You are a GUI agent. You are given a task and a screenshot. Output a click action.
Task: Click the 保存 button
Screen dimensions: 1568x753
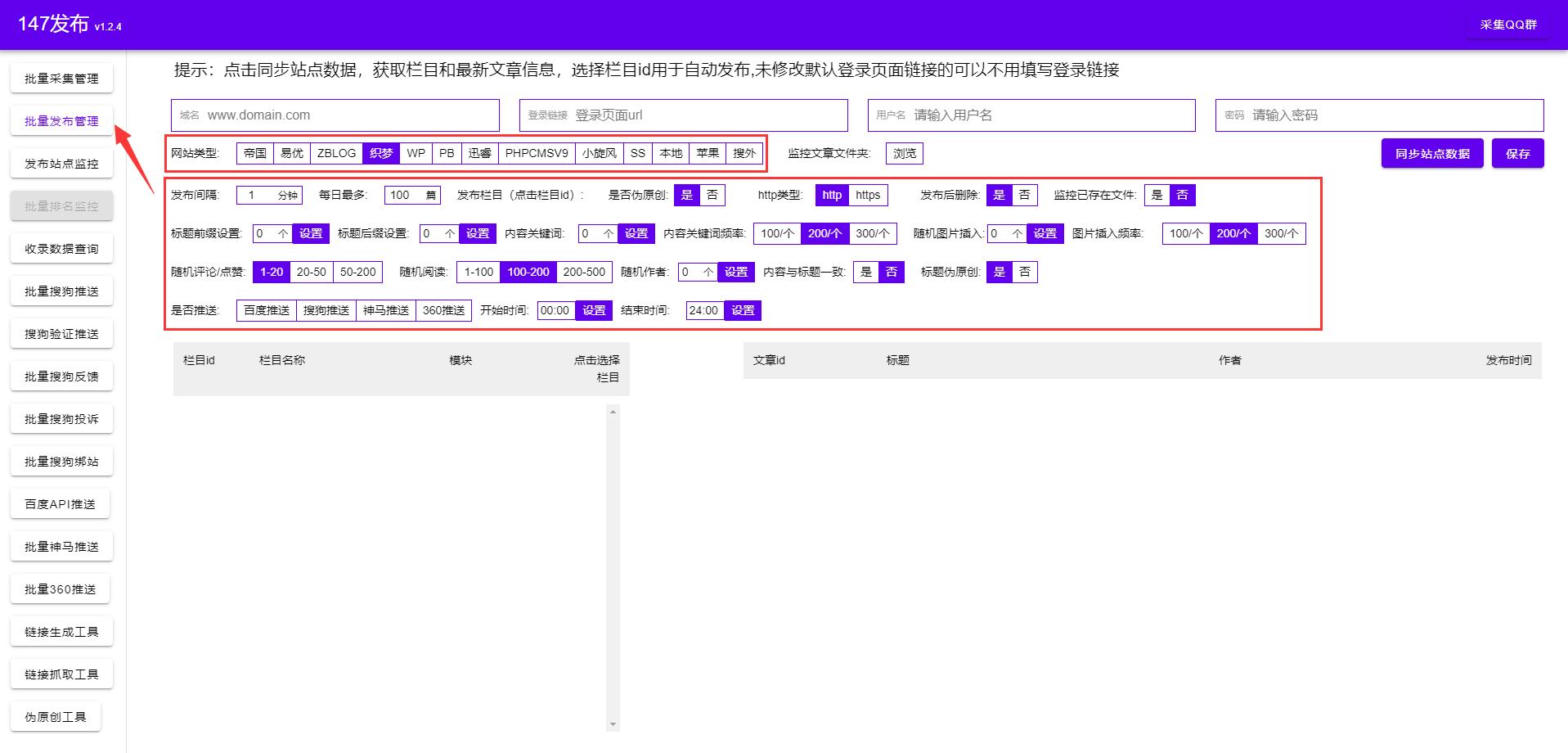tap(1519, 153)
